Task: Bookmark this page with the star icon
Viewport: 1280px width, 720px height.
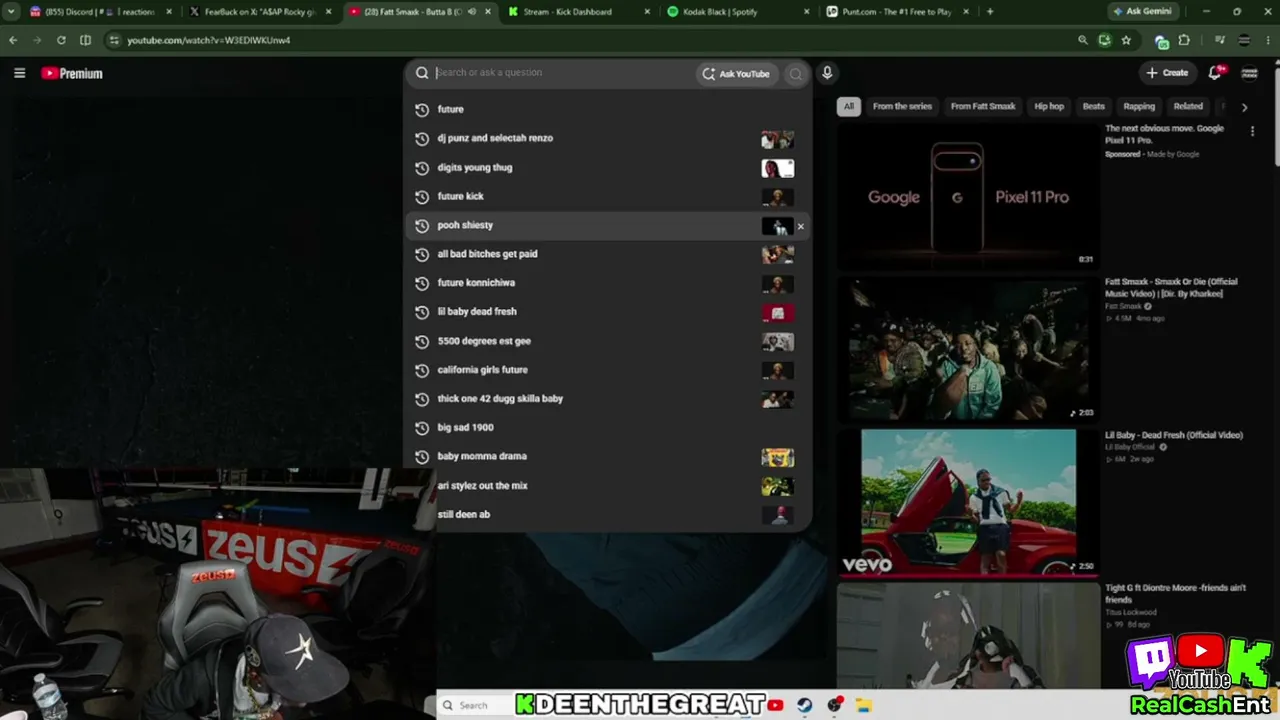Action: point(1126,40)
